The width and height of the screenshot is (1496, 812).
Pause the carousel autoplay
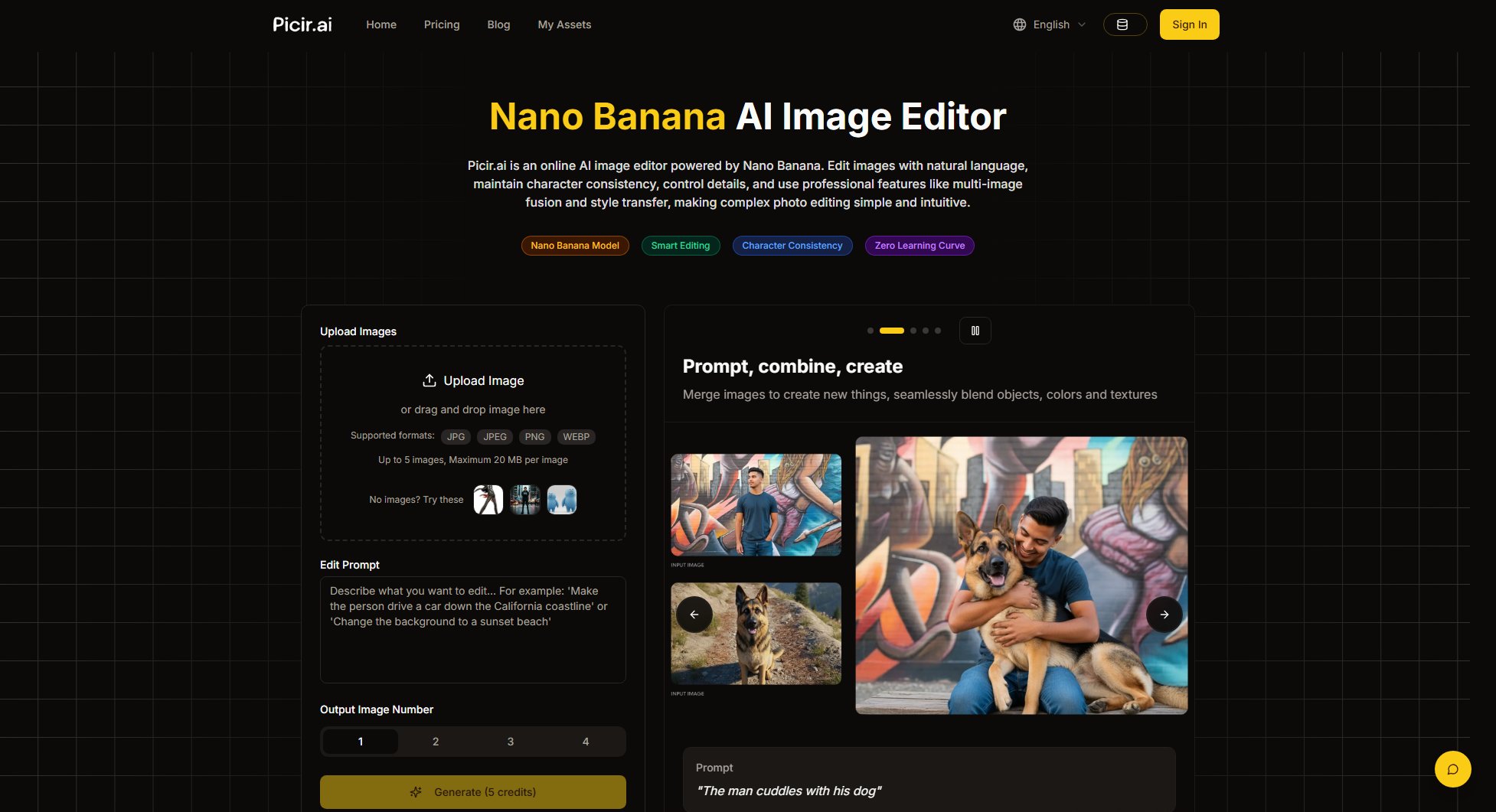(x=975, y=331)
